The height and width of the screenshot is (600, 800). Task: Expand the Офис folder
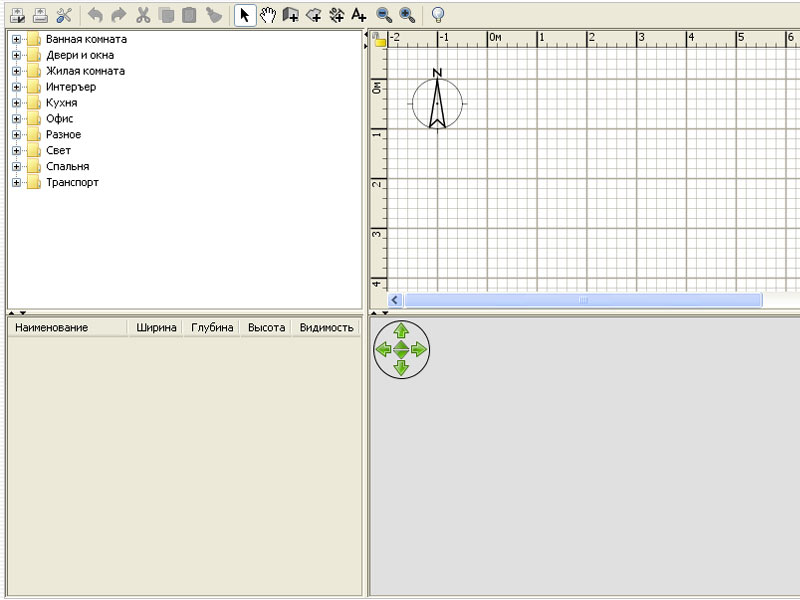[x=16, y=119]
